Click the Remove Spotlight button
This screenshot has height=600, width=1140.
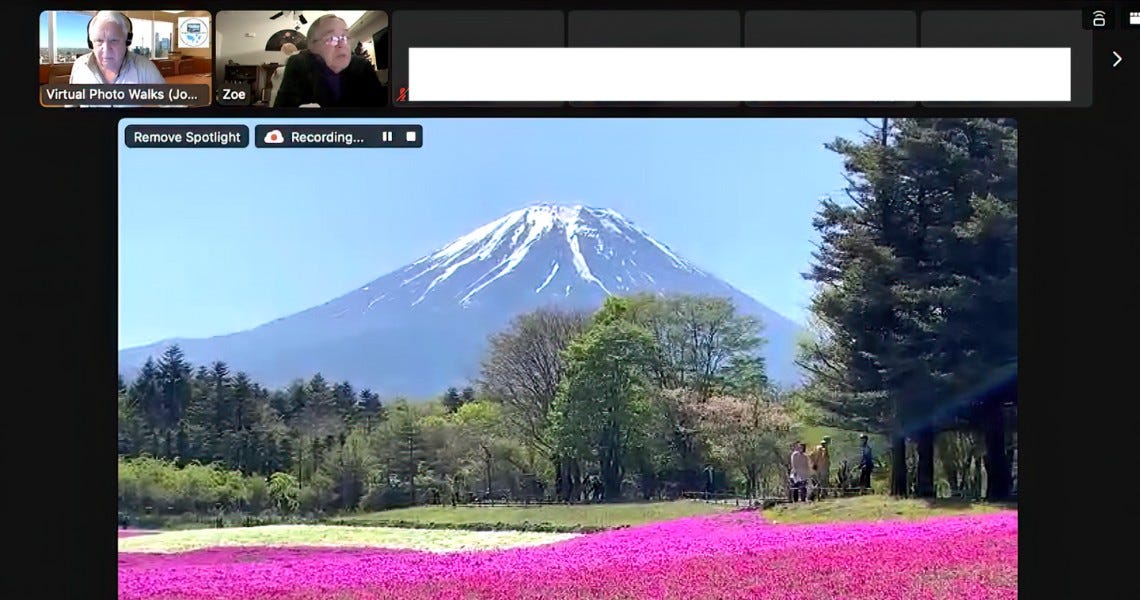(185, 136)
